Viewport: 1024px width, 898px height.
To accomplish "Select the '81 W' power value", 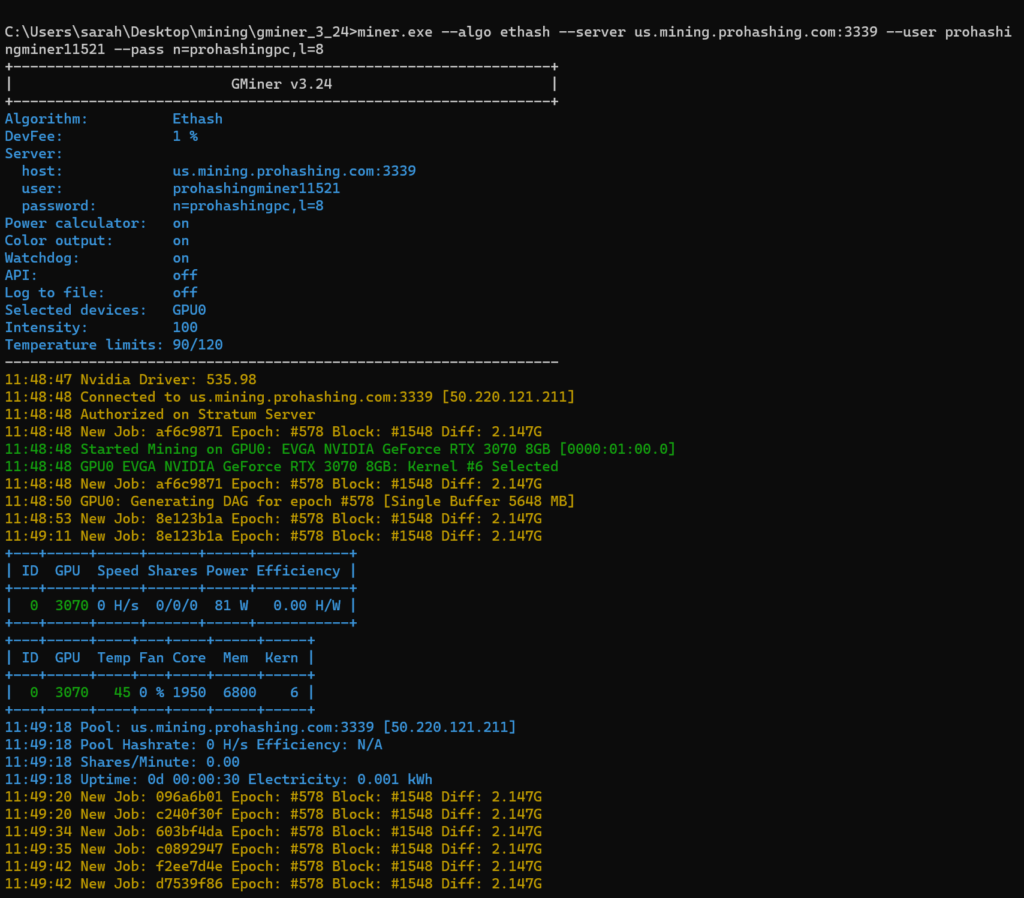I will (x=231, y=605).
